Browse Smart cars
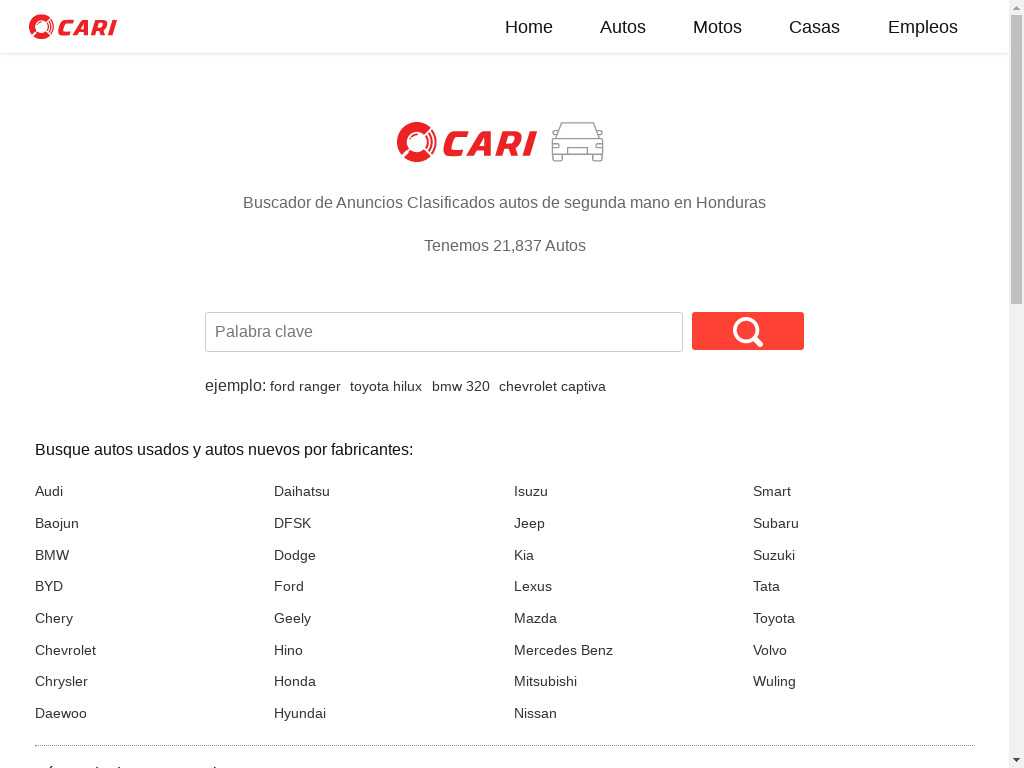Screen dimensions: 1024x768 coord(772,492)
